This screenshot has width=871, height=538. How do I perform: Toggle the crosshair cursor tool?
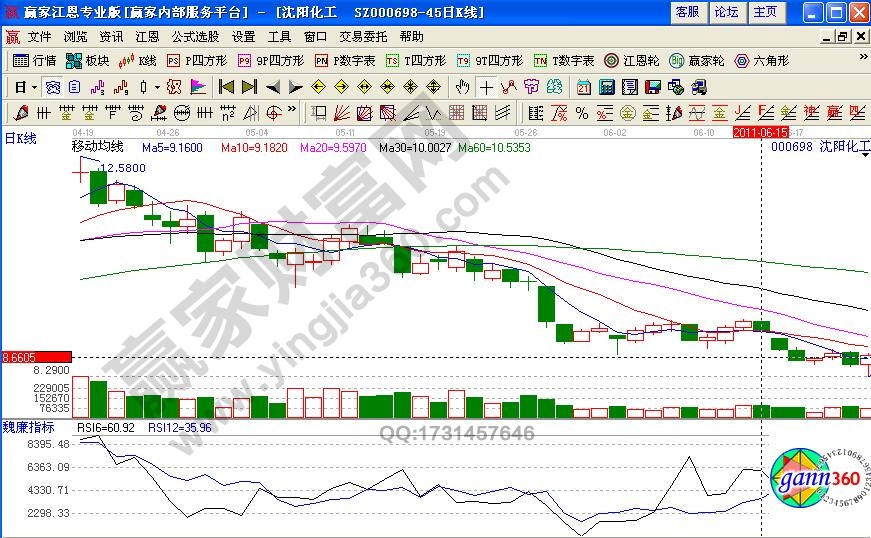point(485,87)
